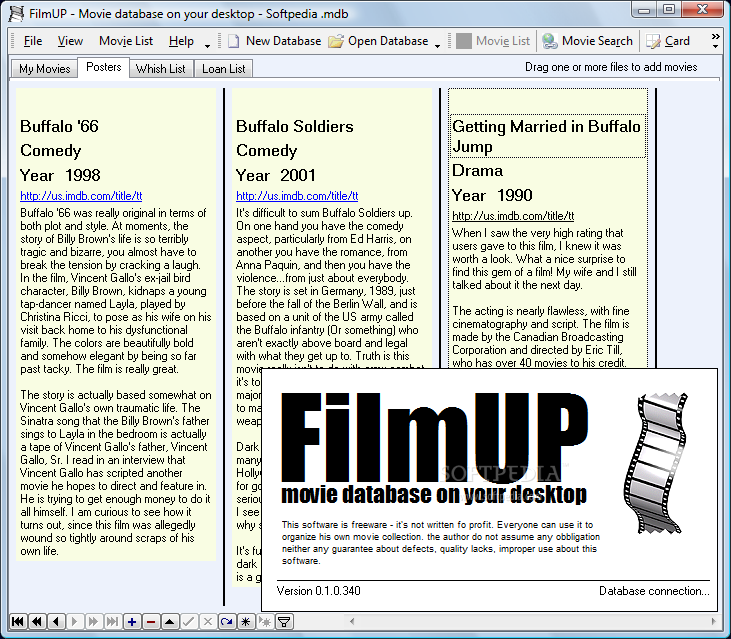
Task: Click the Open Database folder icon
Action: pyautogui.click(x=336, y=41)
